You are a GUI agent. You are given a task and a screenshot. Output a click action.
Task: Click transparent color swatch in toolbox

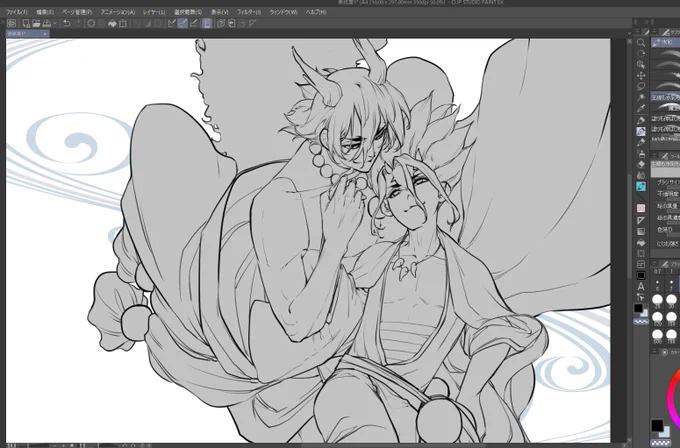641,321
